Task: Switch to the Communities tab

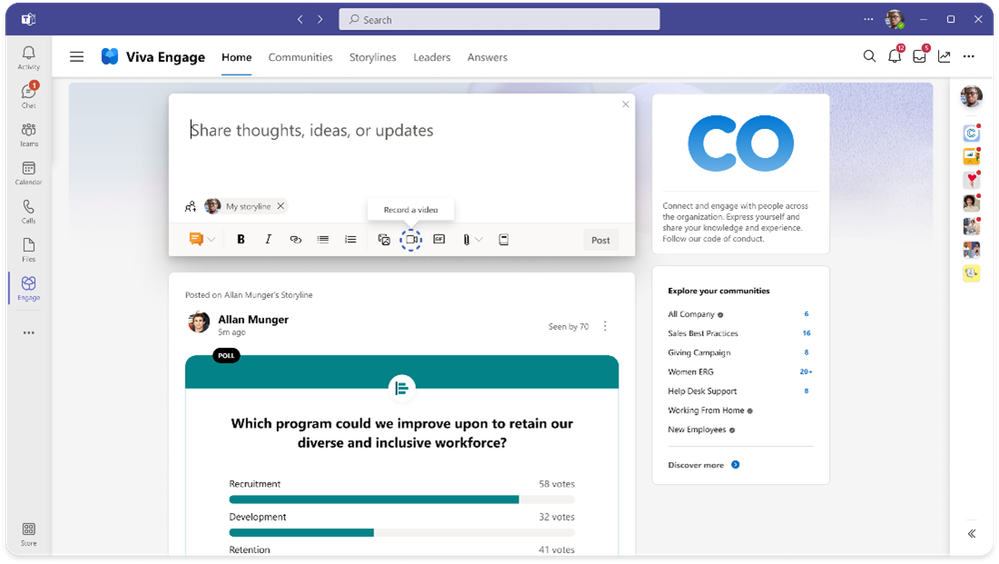Action: coord(300,57)
